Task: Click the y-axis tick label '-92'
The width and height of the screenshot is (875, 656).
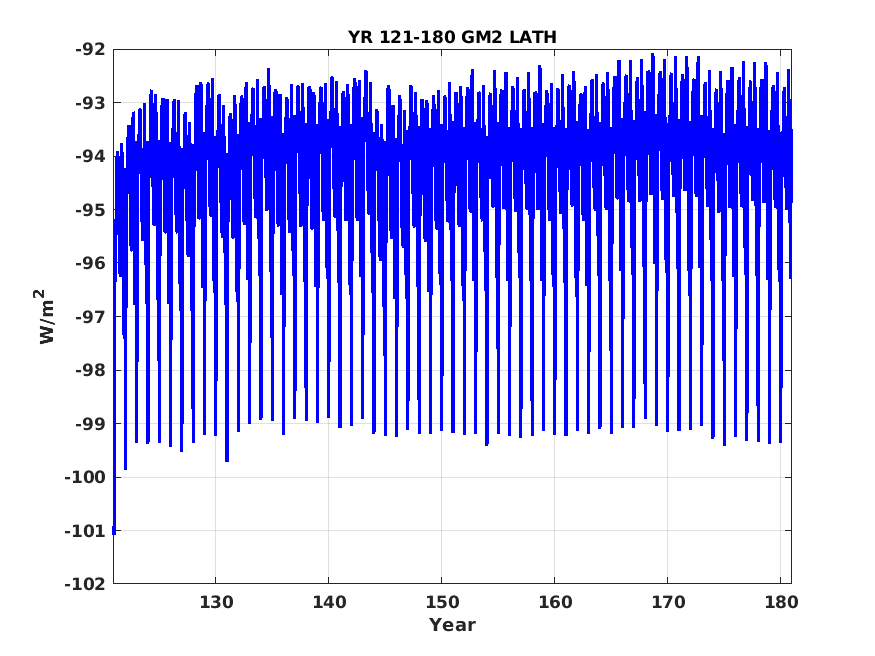Action: click(x=90, y=50)
